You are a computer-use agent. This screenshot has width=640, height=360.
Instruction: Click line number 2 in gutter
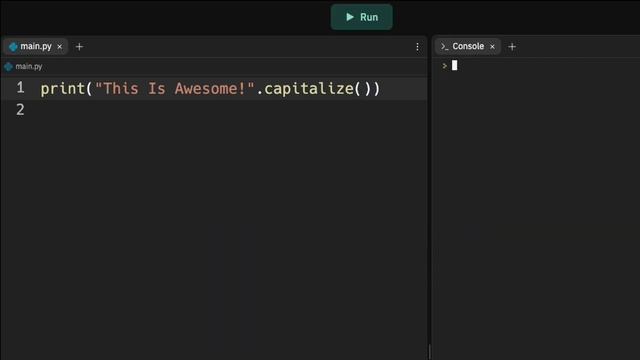20,109
